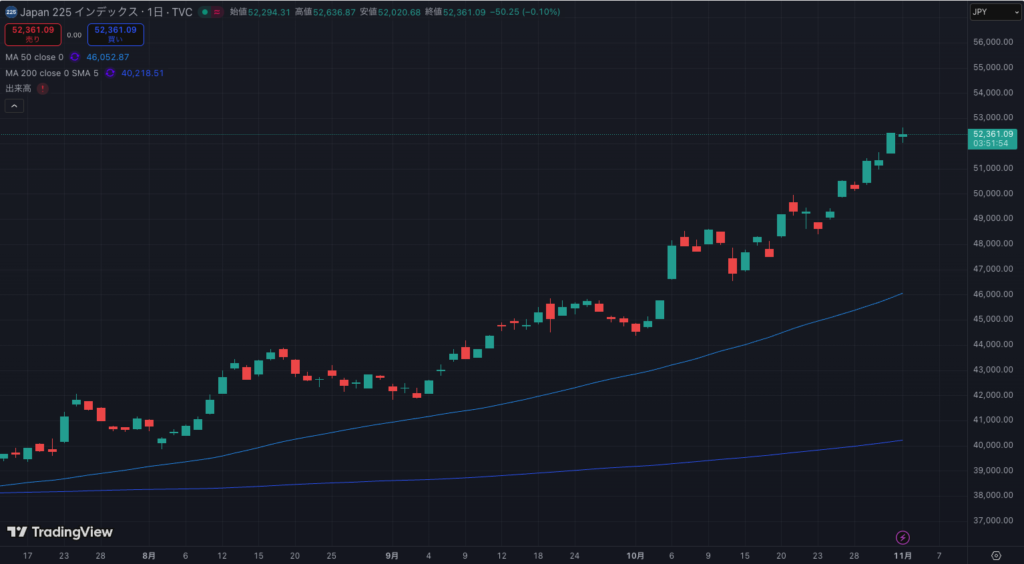1024x564 pixels.
Task: Click the Japan 225 symbol logo icon
Action: pos(11,12)
